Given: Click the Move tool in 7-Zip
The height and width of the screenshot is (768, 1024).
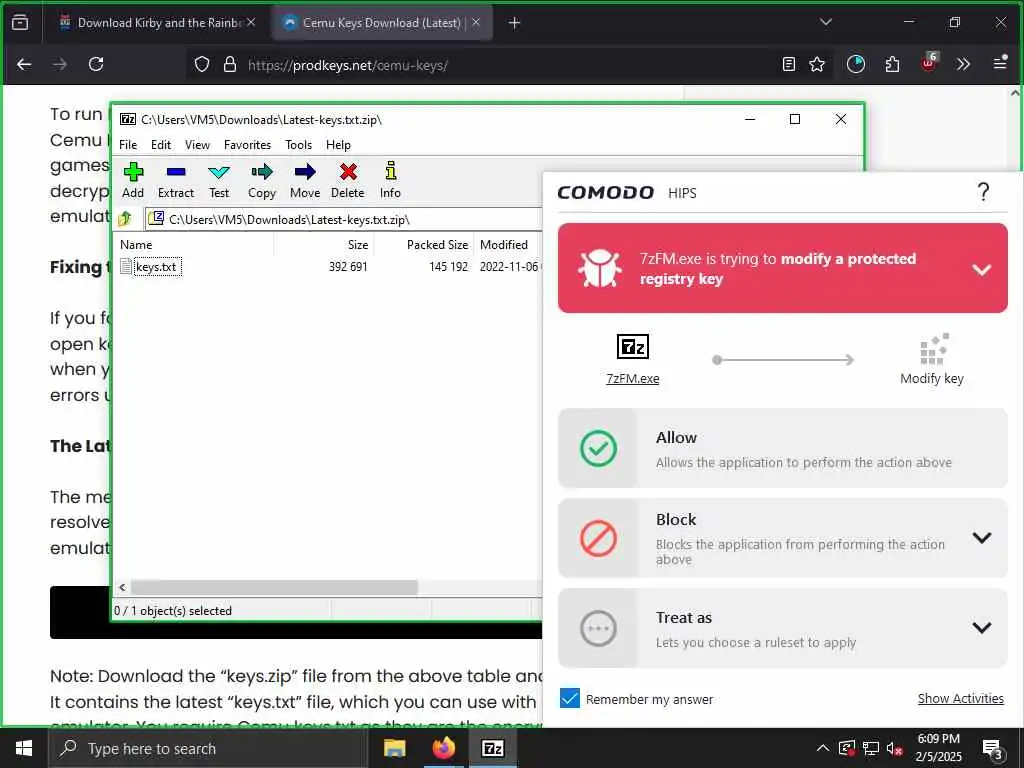Looking at the screenshot, I should (305, 180).
